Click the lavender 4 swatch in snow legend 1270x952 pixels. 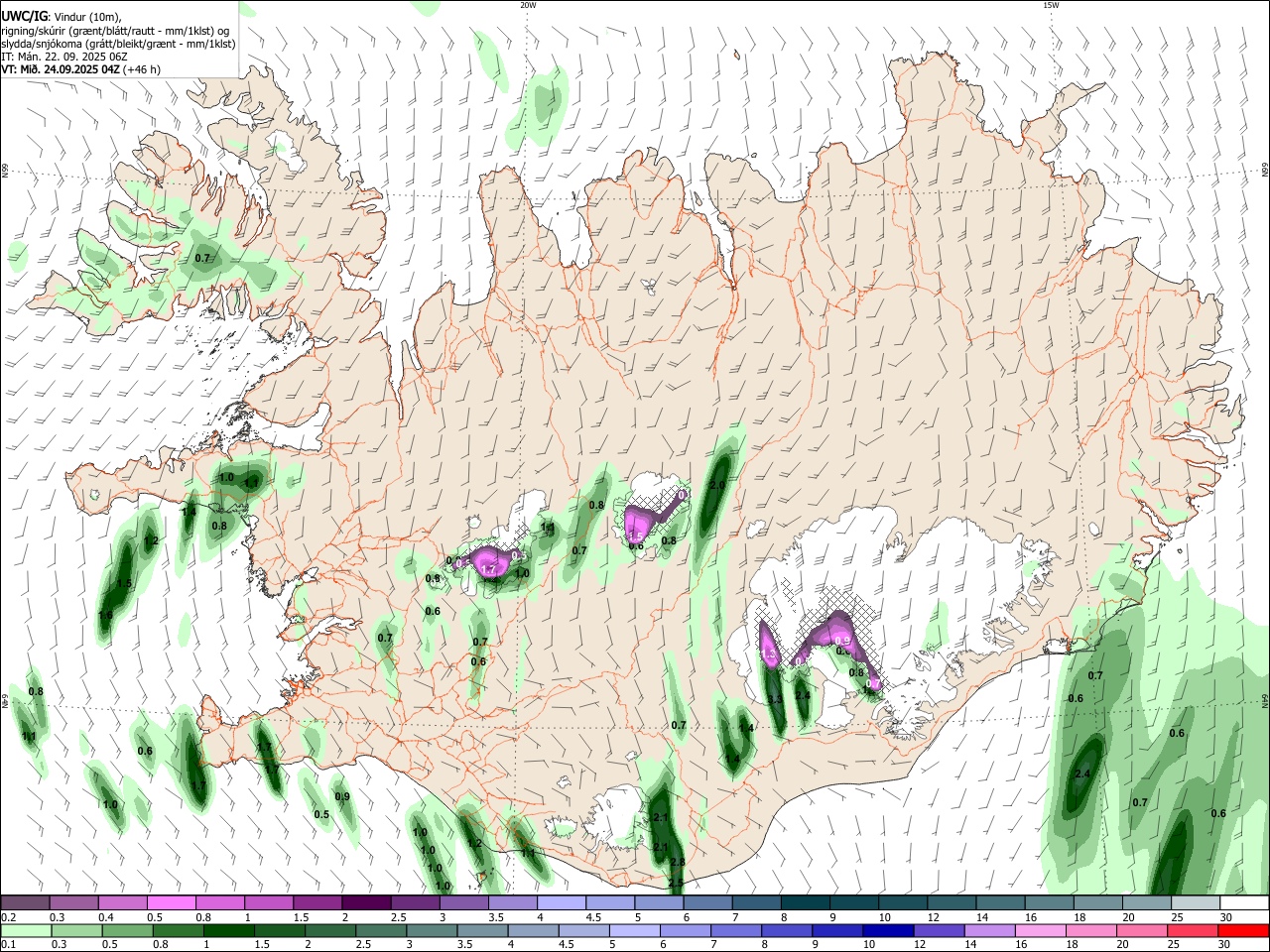coord(562,903)
